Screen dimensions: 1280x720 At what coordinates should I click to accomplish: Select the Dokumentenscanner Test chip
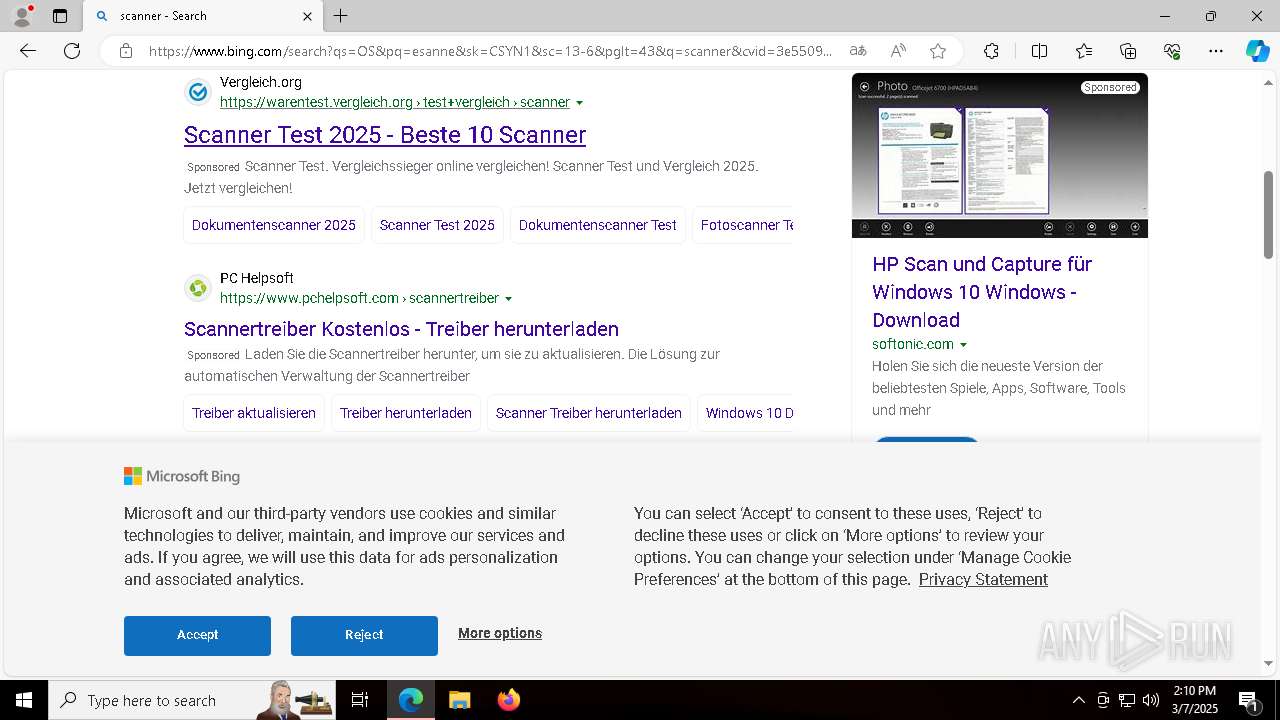pyautogui.click(x=598, y=225)
